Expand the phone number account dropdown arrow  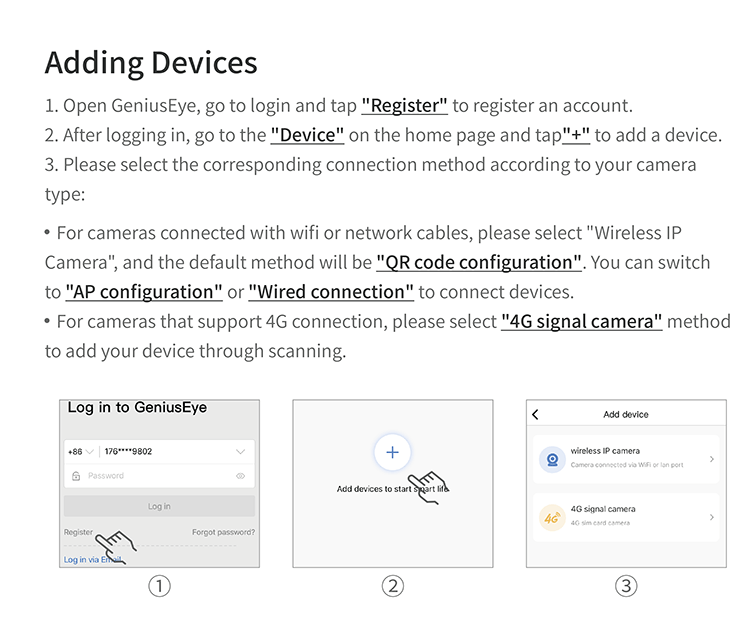pos(241,451)
